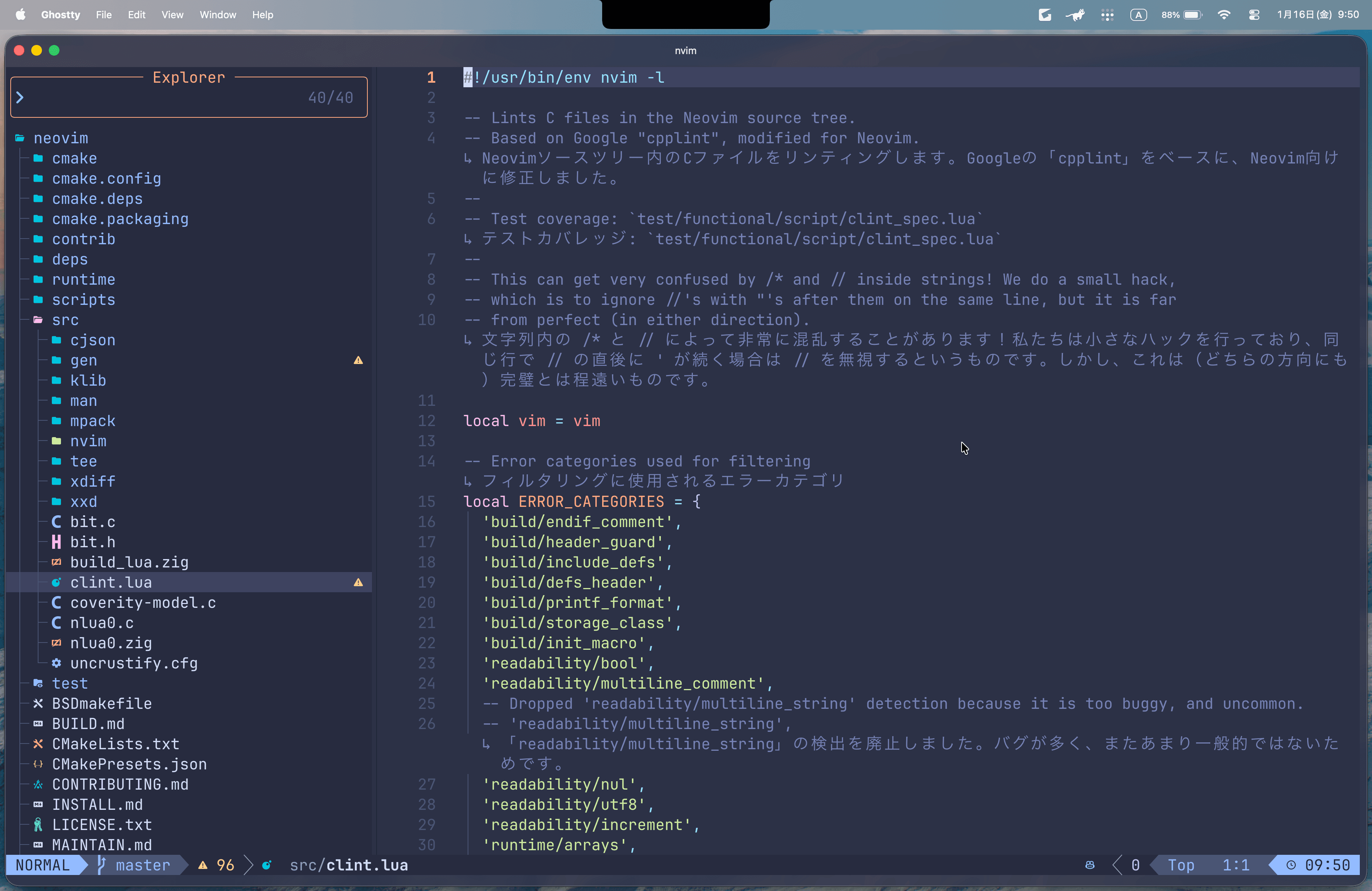This screenshot has width=1372, height=891.
Task: Open the Edit menu
Action: [136, 15]
